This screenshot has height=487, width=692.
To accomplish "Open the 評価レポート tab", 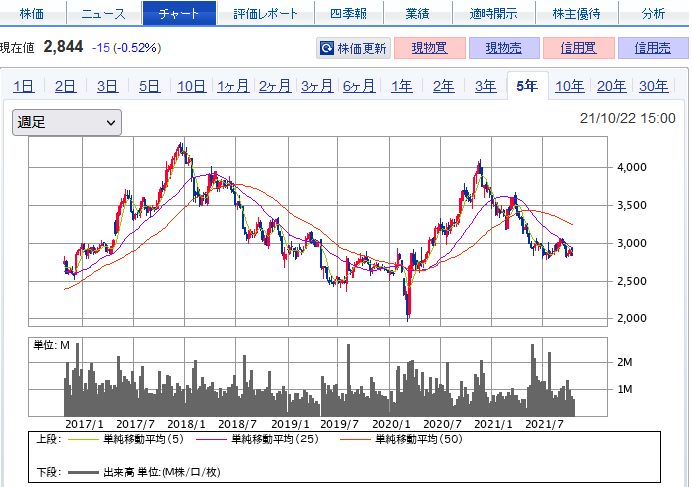I will 265,14.
